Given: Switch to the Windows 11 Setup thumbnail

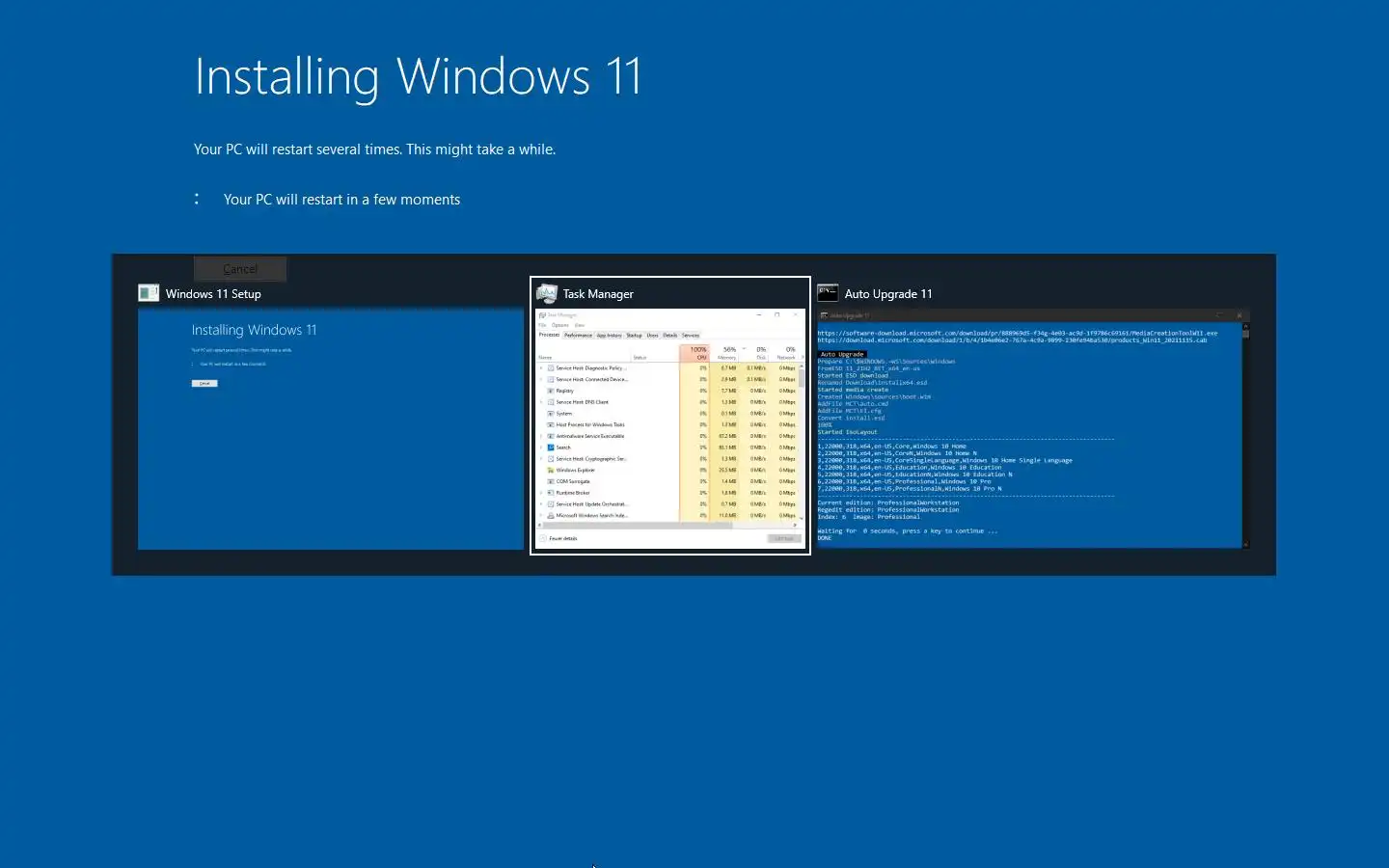Looking at the screenshot, I should (x=331, y=429).
